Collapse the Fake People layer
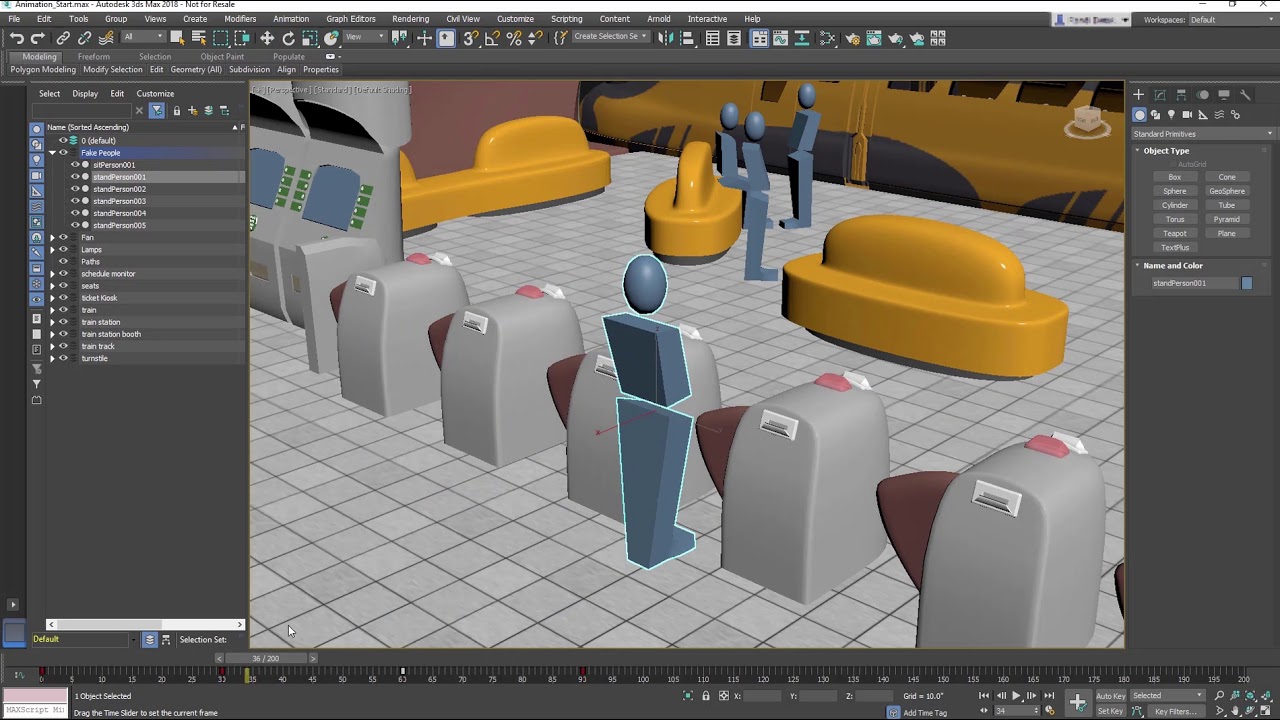Viewport: 1280px width, 720px height. tap(52, 153)
